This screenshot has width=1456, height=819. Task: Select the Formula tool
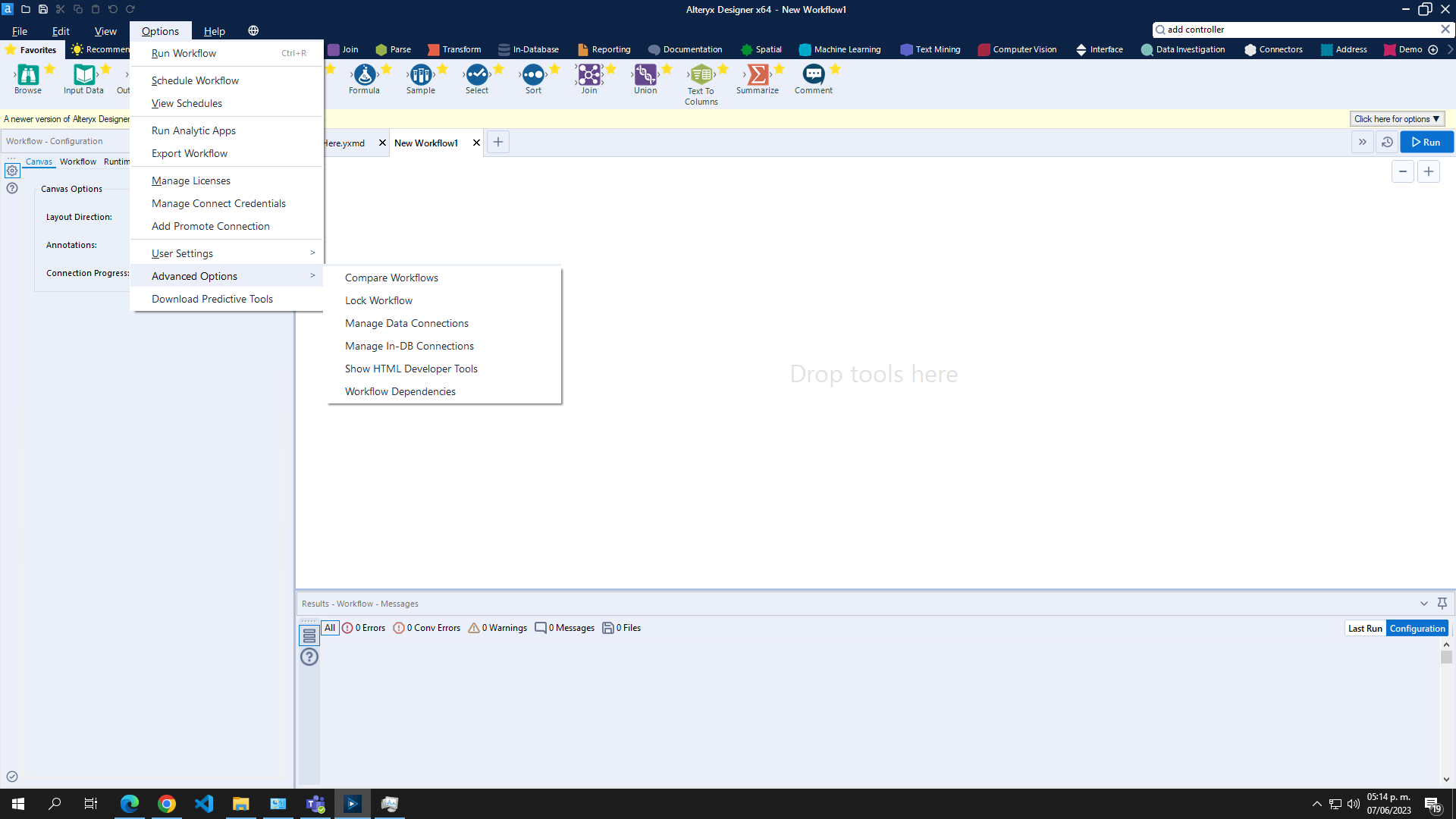coord(364,76)
